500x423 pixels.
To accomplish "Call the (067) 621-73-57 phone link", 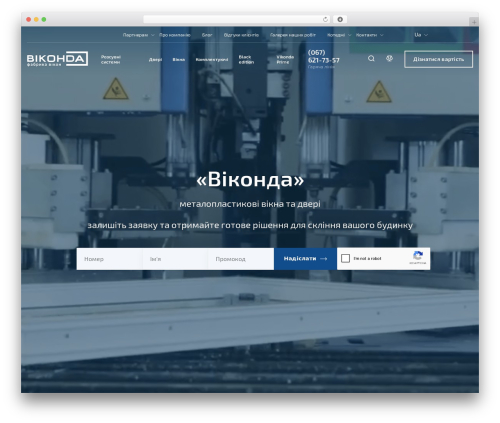I will (323, 57).
